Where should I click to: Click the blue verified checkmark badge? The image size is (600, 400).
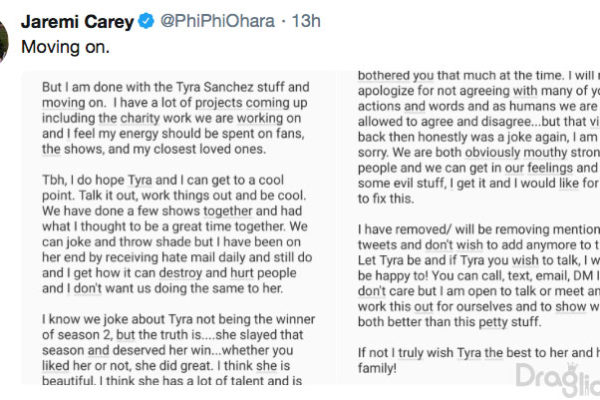(x=146, y=21)
